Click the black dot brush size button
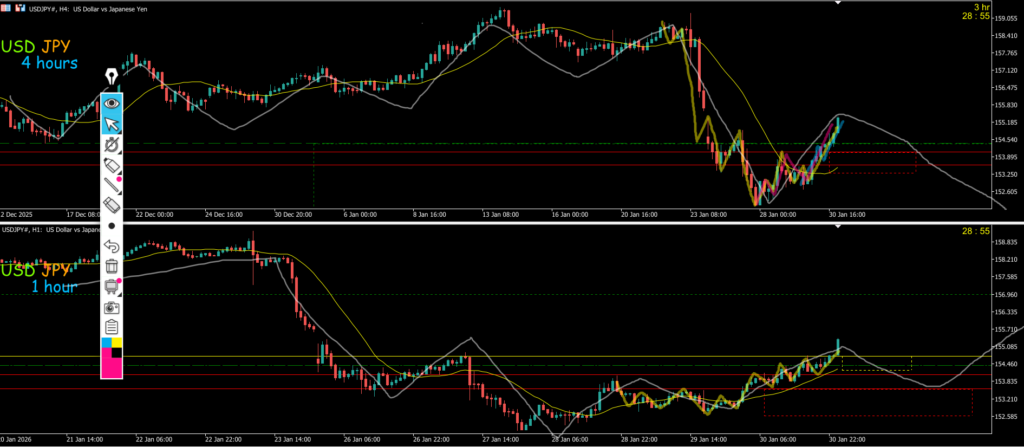Screen dimensions: 1024x447 (112, 226)
